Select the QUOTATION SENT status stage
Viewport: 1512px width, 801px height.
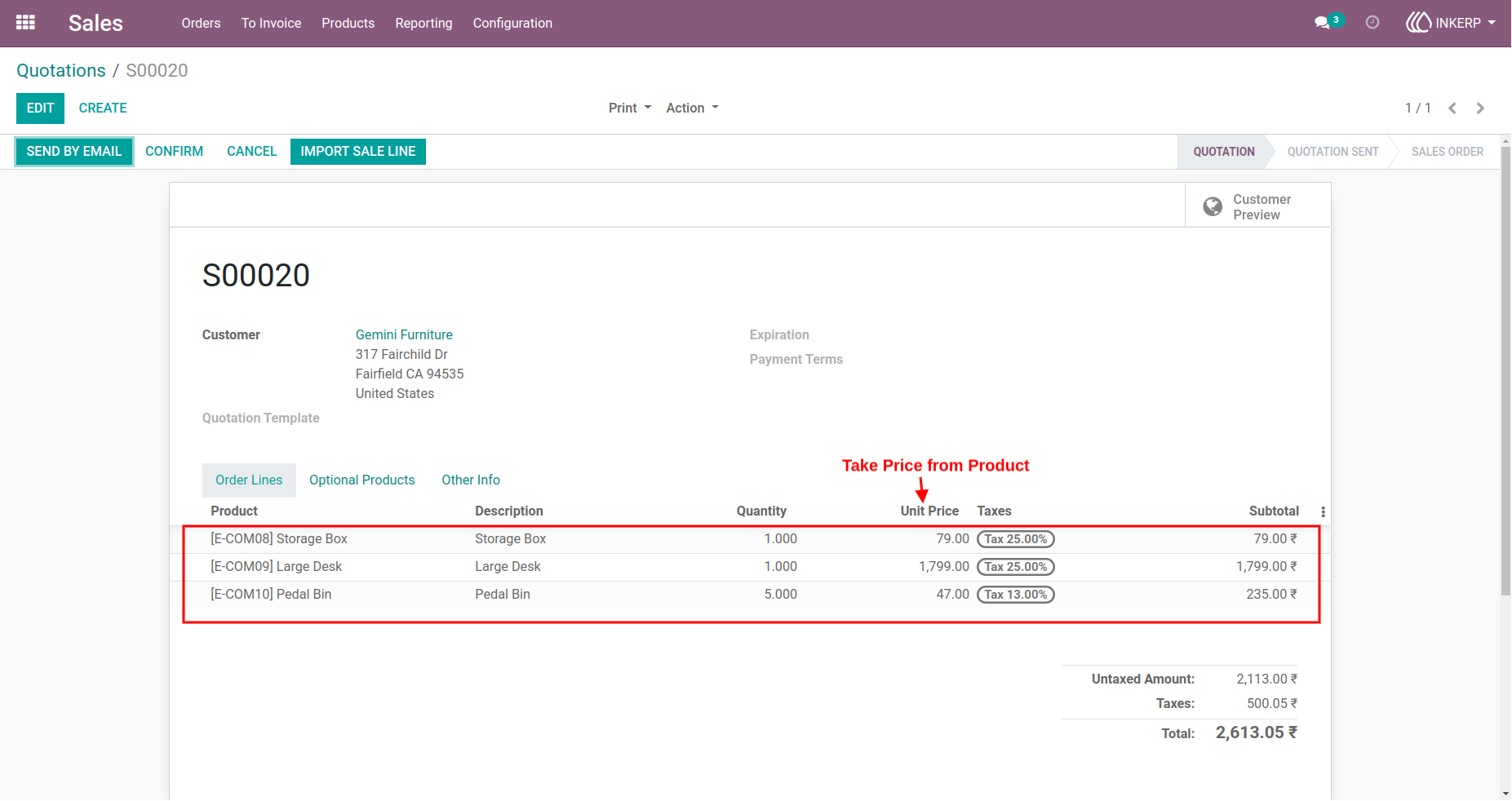(1332, 152)
